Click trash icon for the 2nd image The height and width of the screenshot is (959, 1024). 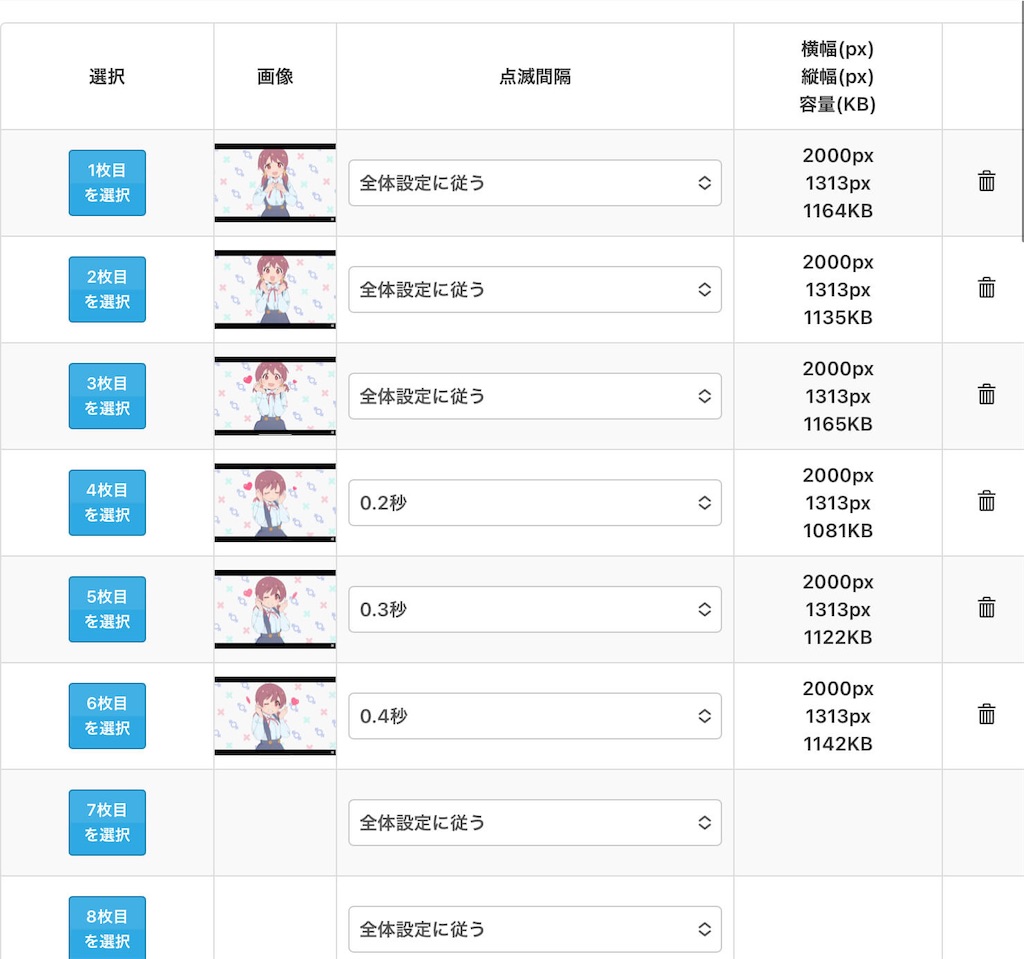(x=986, y=287)
